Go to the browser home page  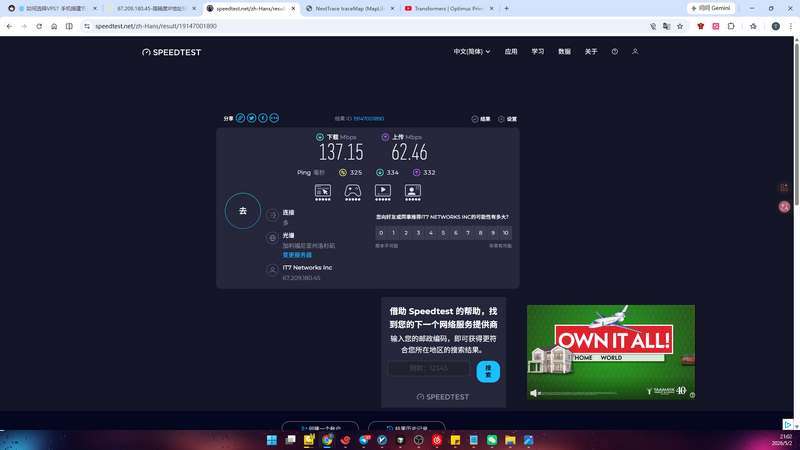[x=54, y=26]
